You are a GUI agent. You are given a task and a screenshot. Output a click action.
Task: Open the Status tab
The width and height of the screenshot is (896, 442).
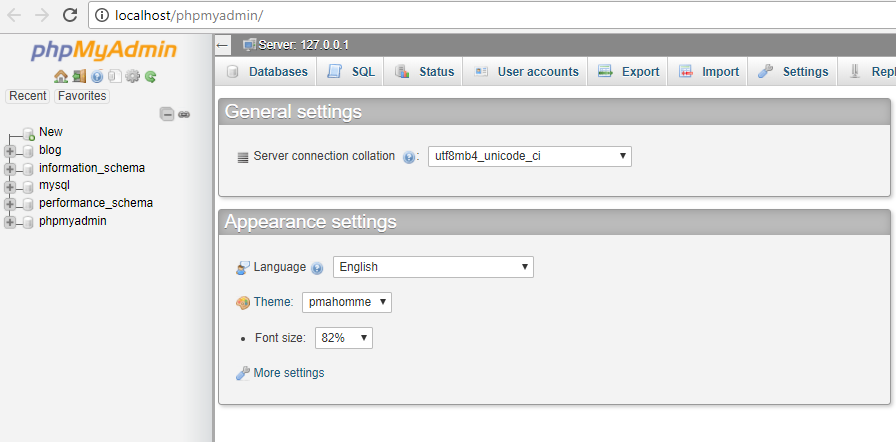[423, 72]
